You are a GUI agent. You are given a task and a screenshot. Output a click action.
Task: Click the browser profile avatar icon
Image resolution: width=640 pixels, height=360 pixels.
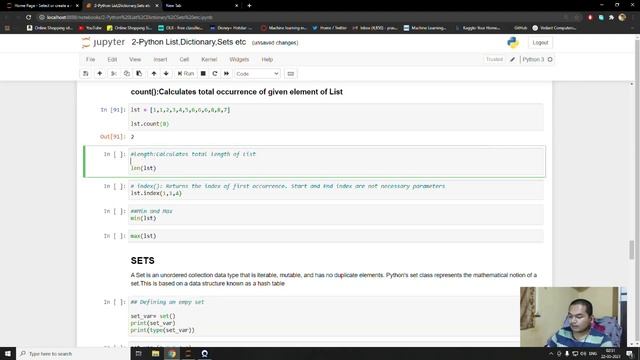tap(622, 17)
